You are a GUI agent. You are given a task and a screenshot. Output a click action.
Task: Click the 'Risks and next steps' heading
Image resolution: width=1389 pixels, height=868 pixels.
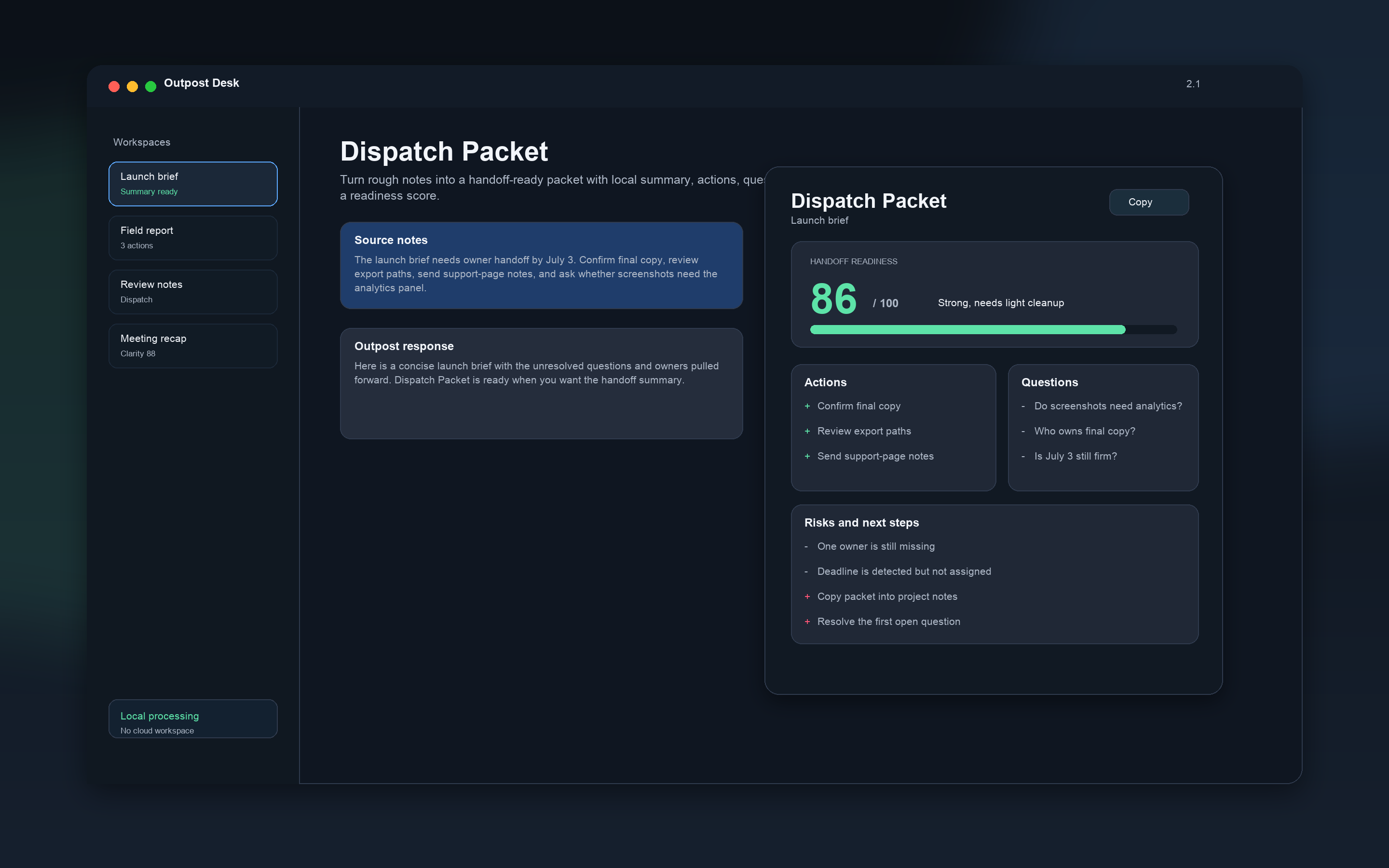(x=861, y=523)
